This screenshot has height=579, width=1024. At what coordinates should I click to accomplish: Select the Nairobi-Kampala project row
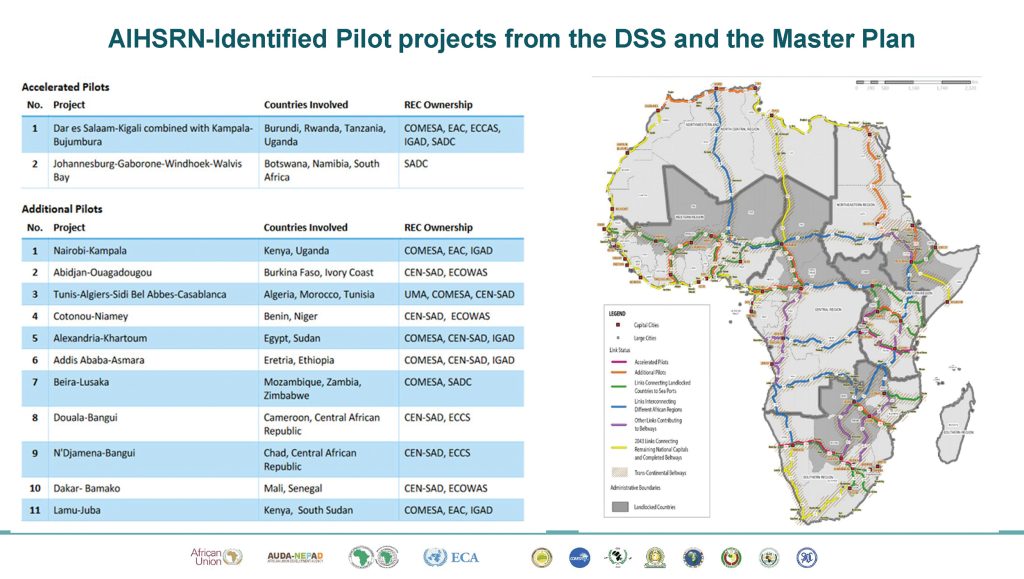pos(90,250)
